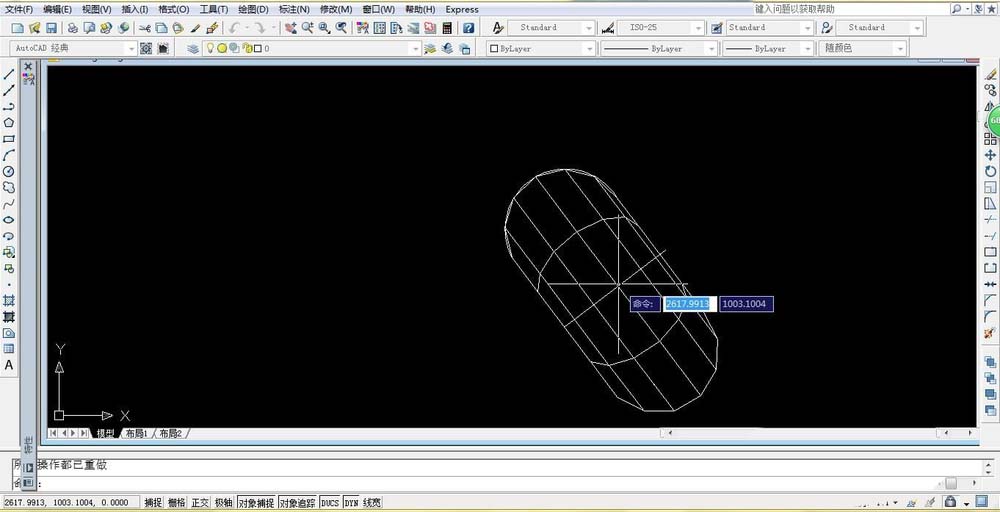Open the QuickCalc calculator icon

tap(447, 28)
